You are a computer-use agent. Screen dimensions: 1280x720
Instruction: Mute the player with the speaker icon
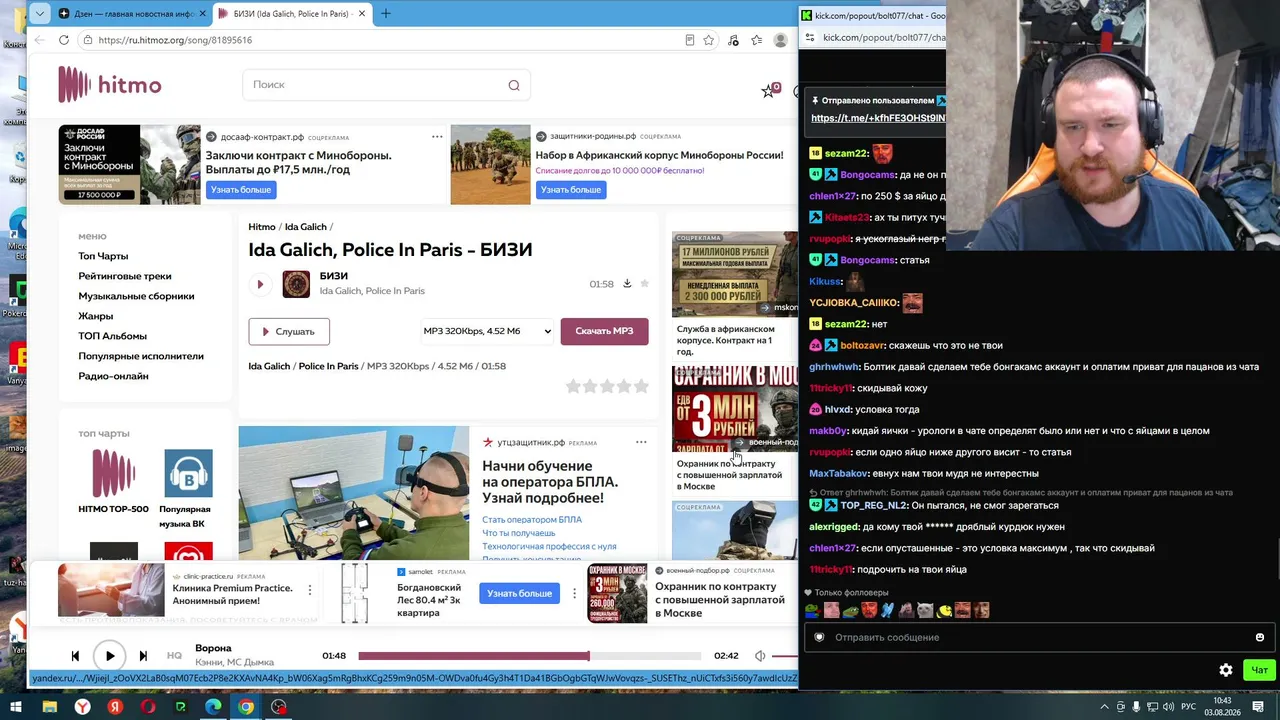(760, 656)
